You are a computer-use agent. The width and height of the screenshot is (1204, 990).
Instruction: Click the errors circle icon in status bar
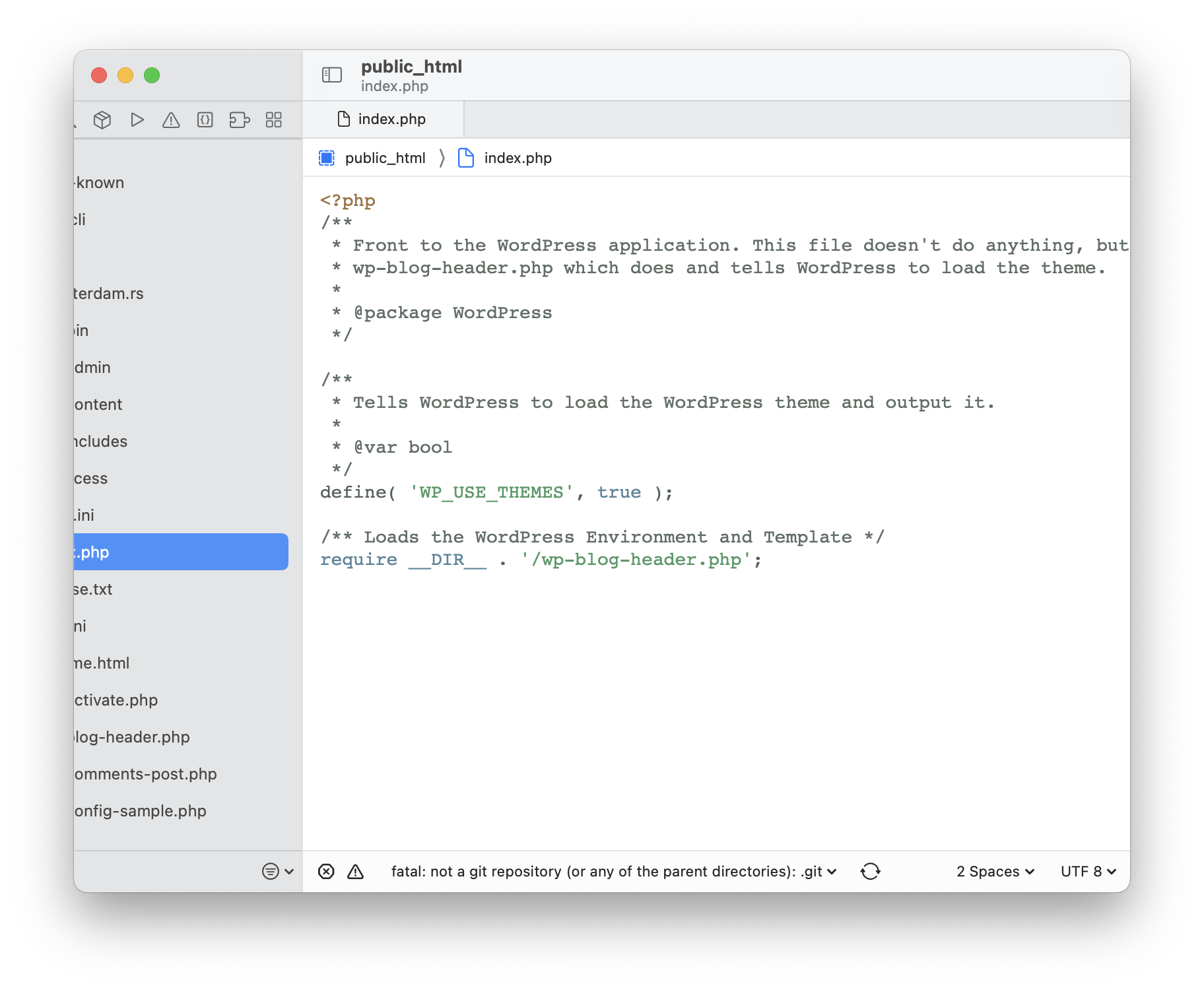[x=327, y=871]
